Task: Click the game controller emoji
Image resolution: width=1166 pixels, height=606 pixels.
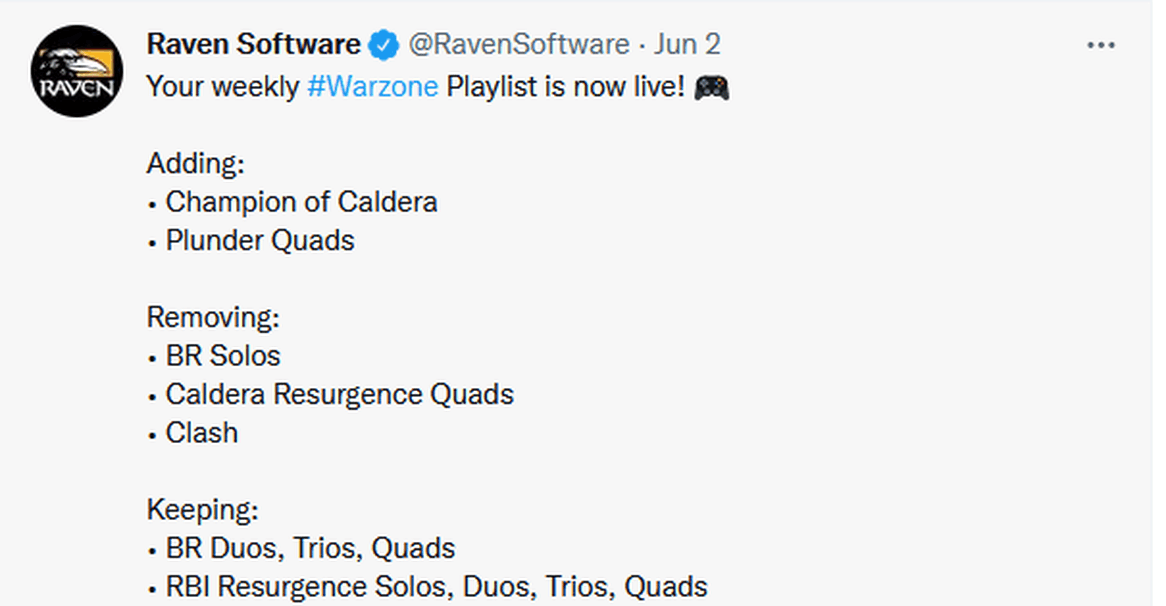Action: coord(712,88)
